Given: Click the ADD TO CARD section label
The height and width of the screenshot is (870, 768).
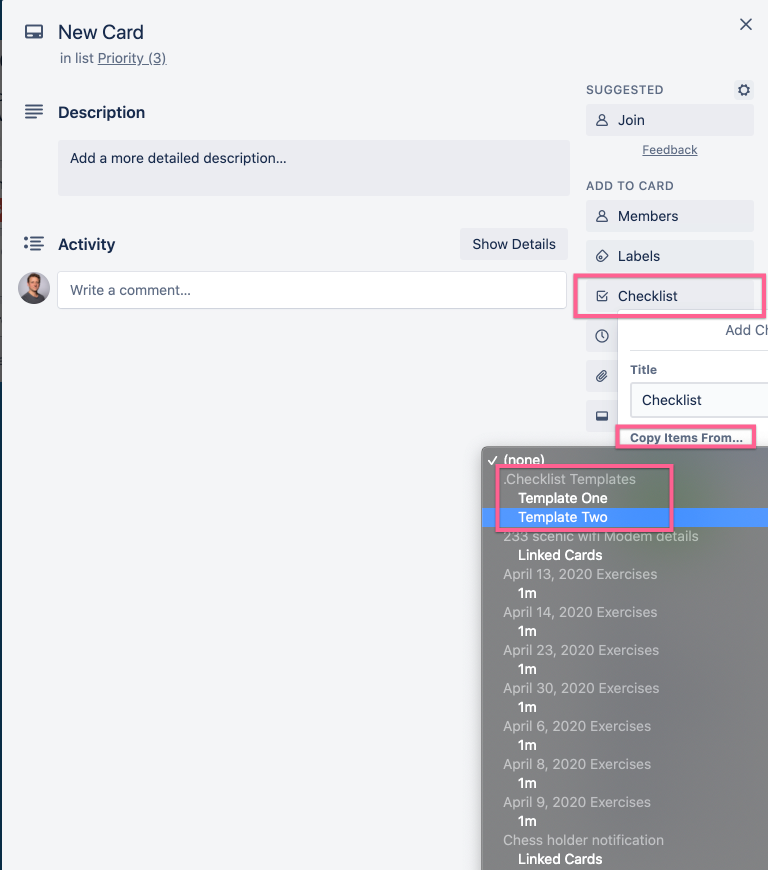Looking at the screenshot, I should (x=630, y=186).
